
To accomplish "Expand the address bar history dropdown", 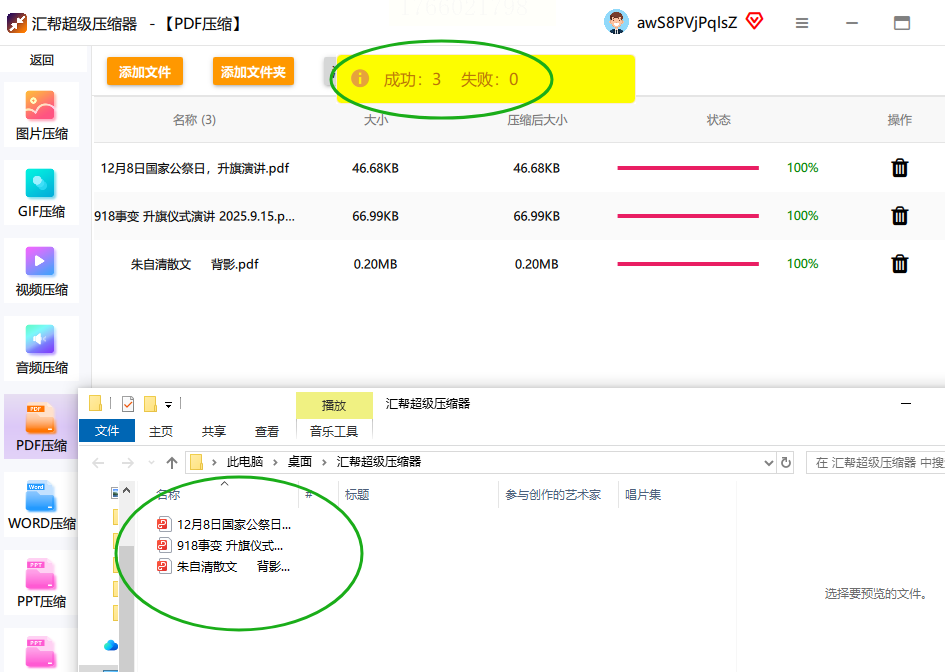I will click(x=768, y=462).
